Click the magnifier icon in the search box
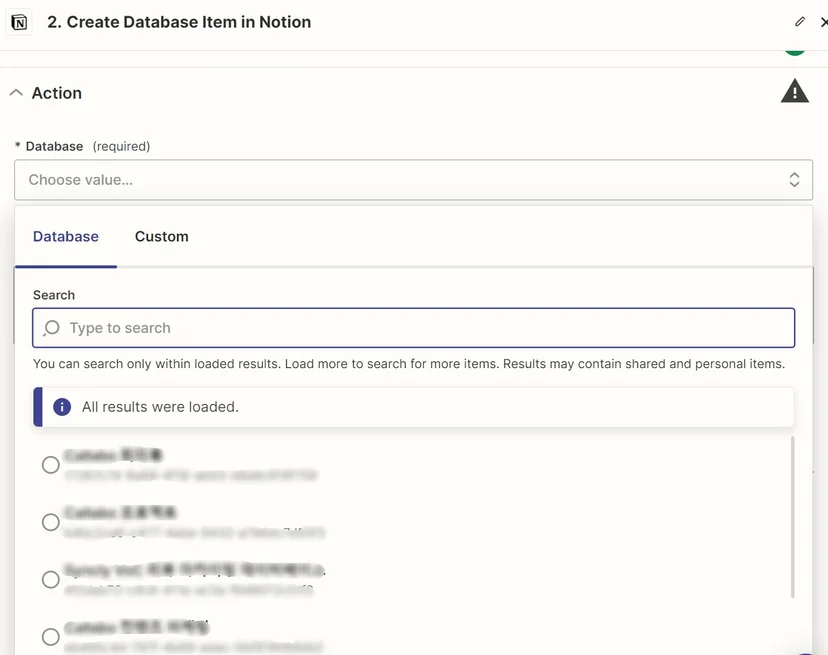Viewport: 828px width, 655px height. (51, 328)
